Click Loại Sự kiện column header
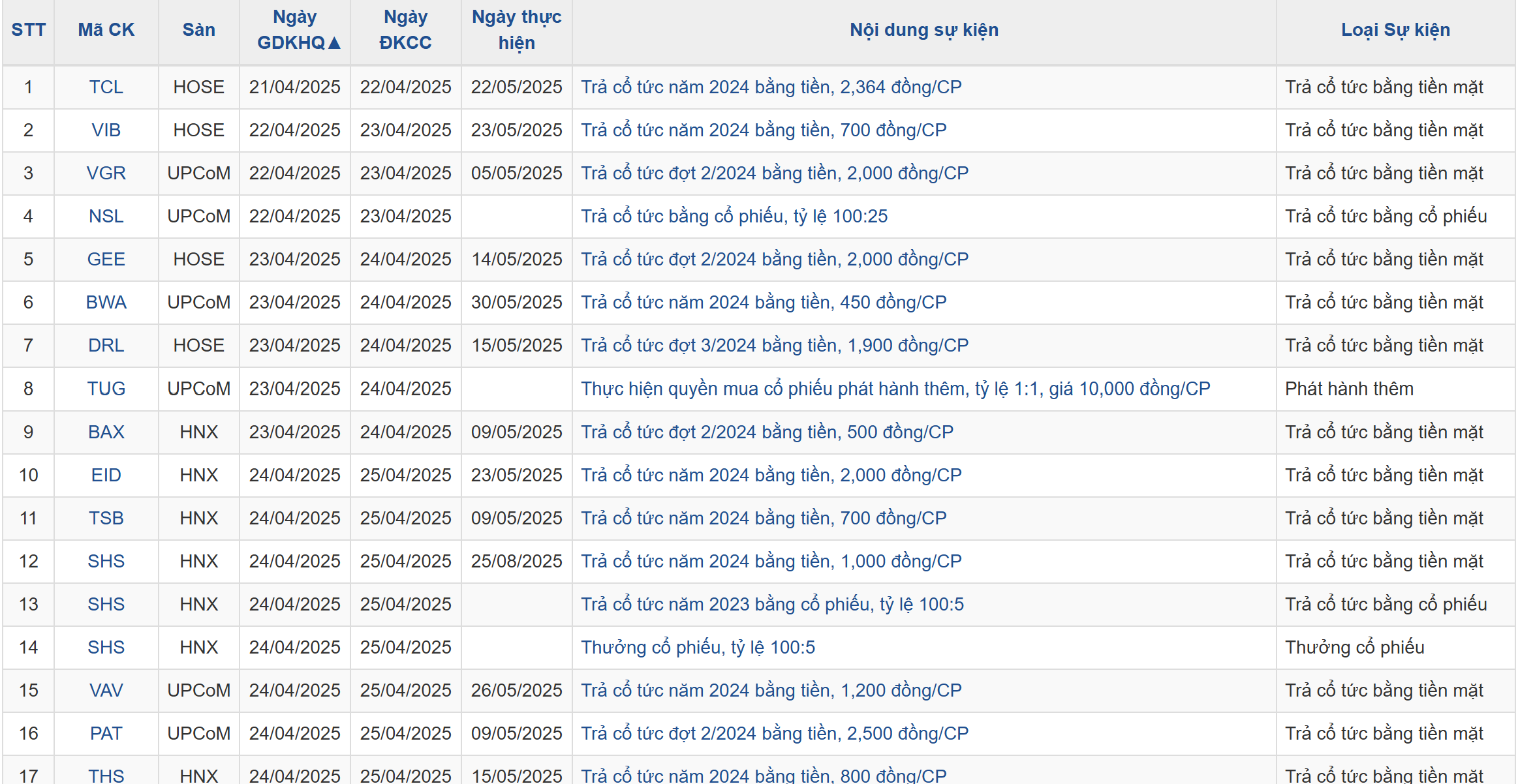The image size is (1518, 784). point(1395,30)
